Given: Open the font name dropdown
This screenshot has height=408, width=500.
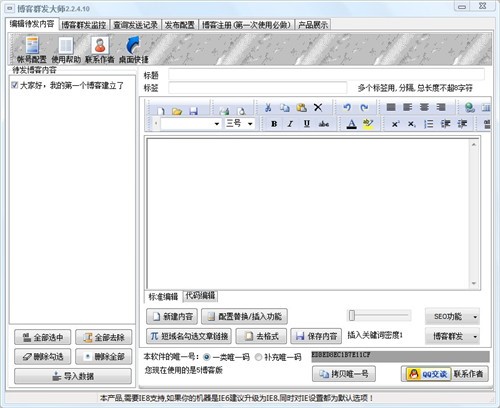Looking at the screenshot, I should (217, 124).
